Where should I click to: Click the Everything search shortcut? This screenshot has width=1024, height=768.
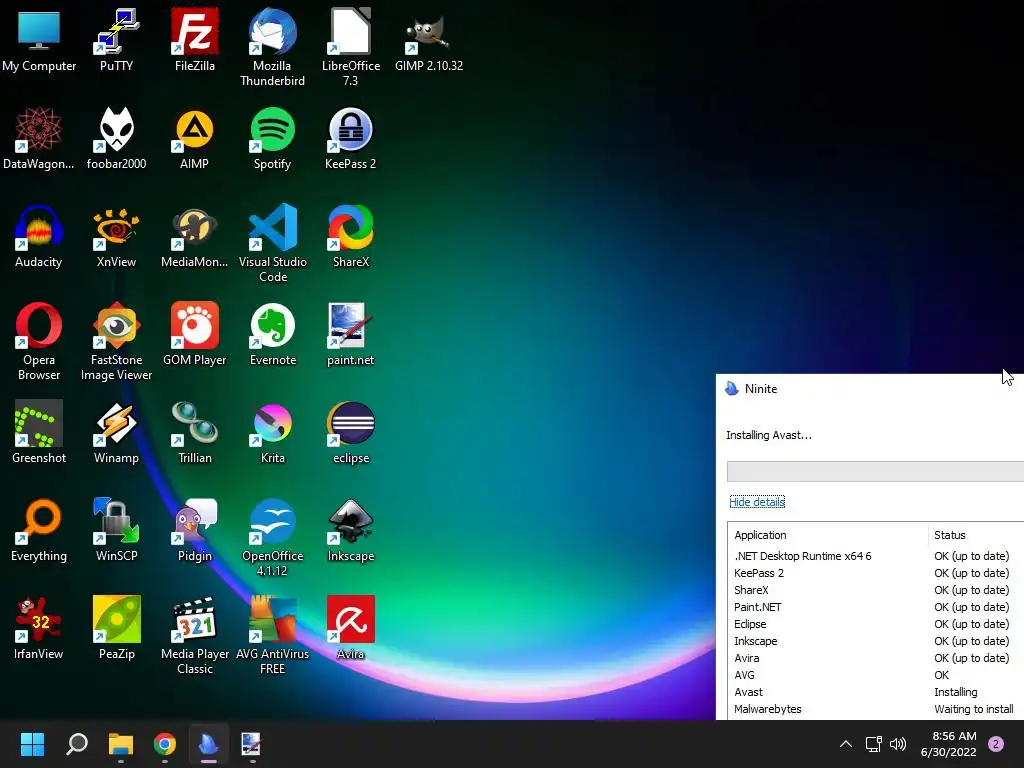click(x=39, y=530)
